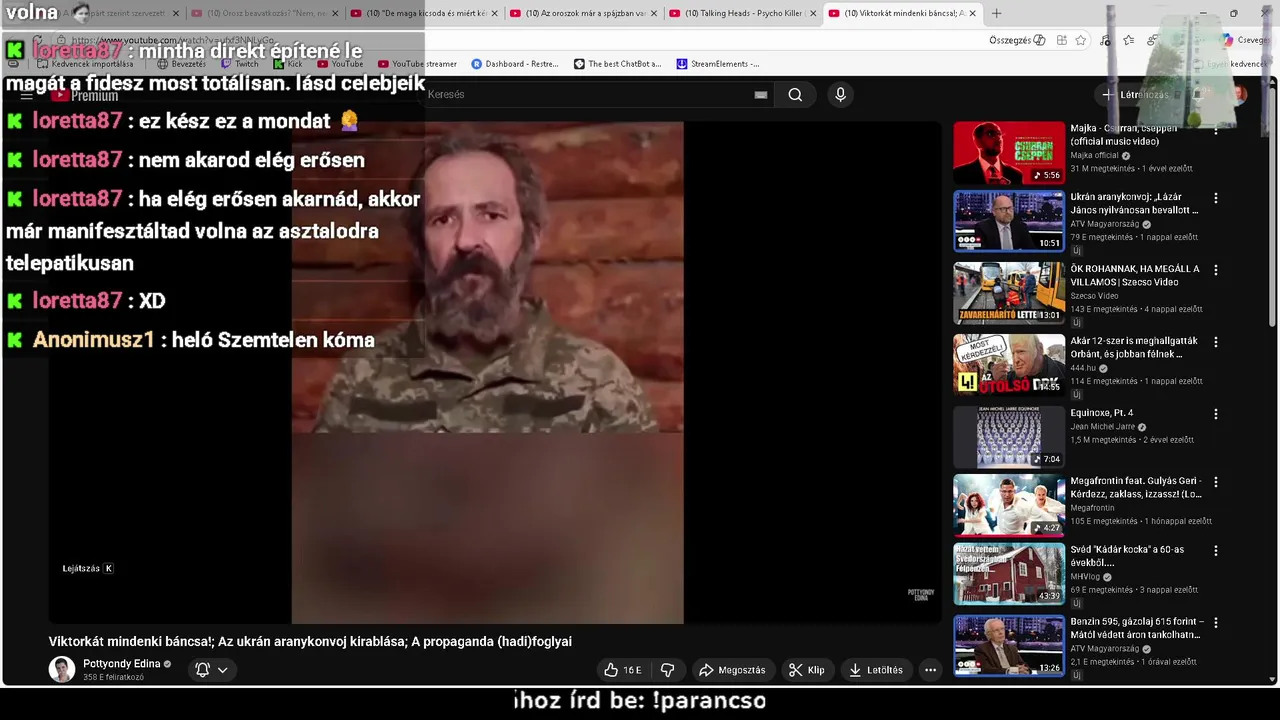Switch to De maga kicsoda és miért tab

424,13
